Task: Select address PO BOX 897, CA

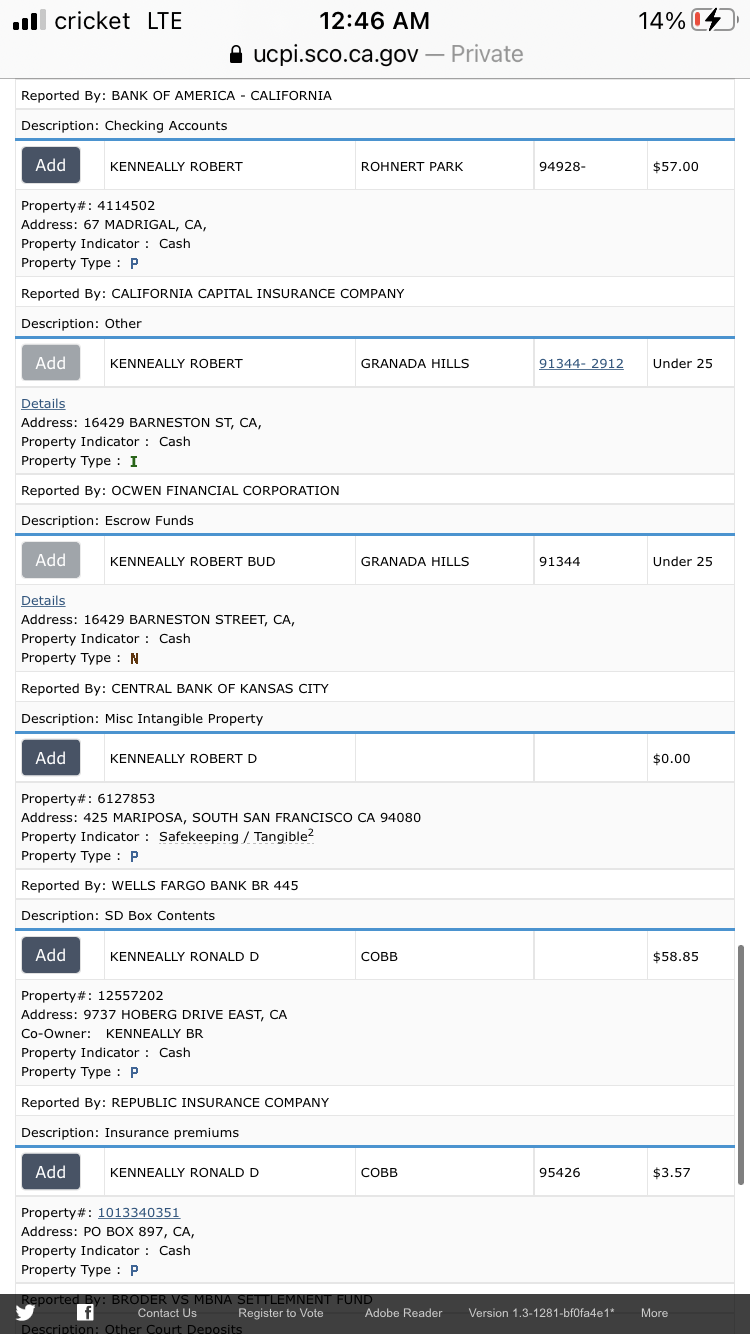Action: 108,1231
